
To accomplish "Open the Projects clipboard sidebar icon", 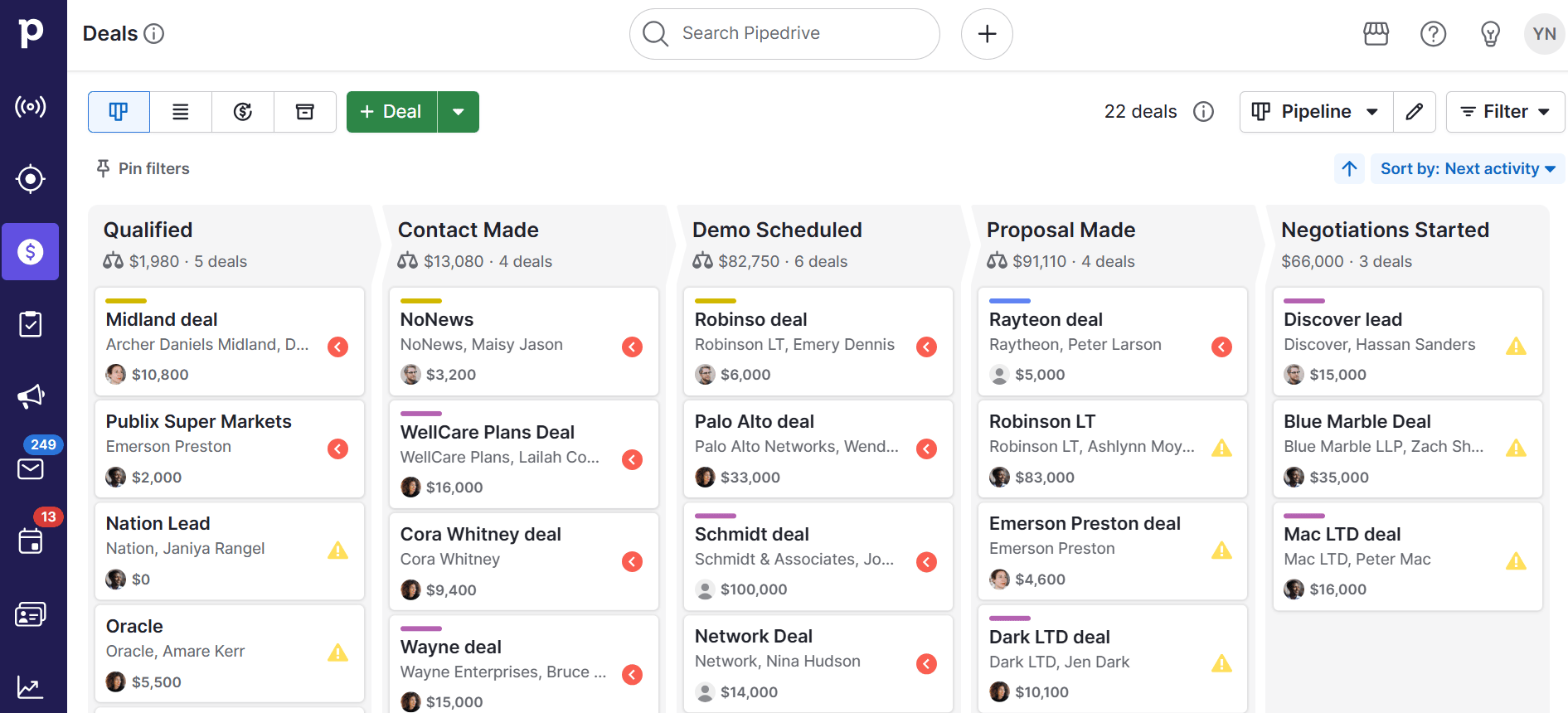I will click(31, 324).
